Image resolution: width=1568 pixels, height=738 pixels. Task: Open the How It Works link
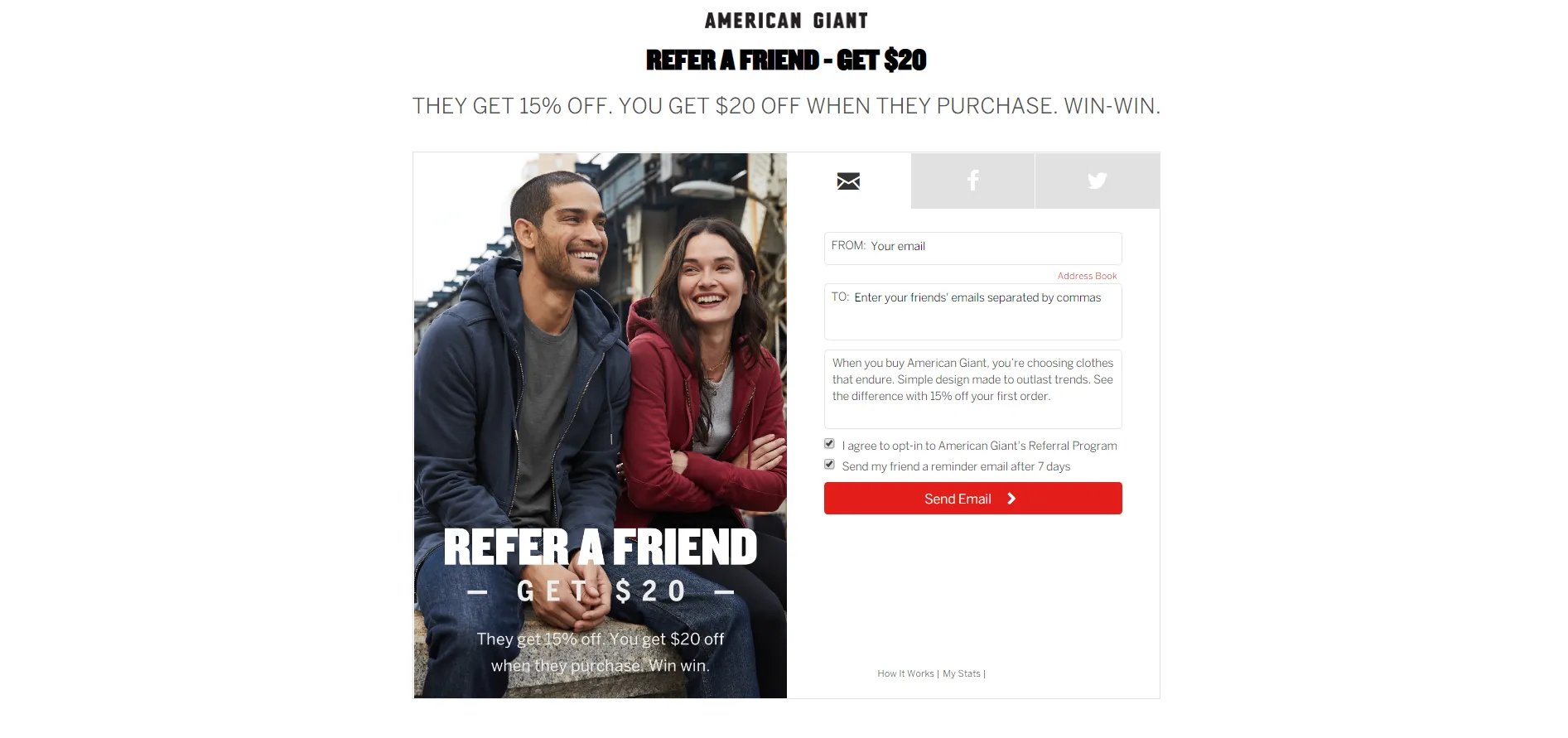point(905,673)
